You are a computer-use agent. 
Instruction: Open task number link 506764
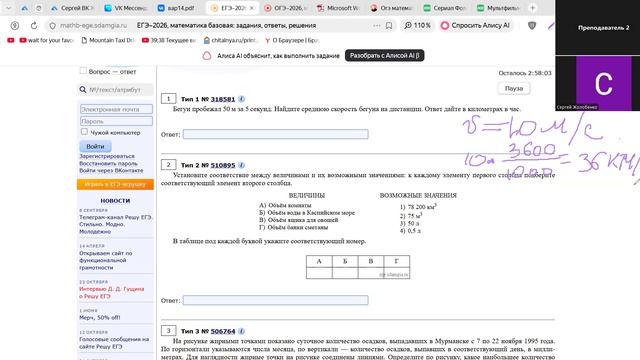(x=223, y=331)
